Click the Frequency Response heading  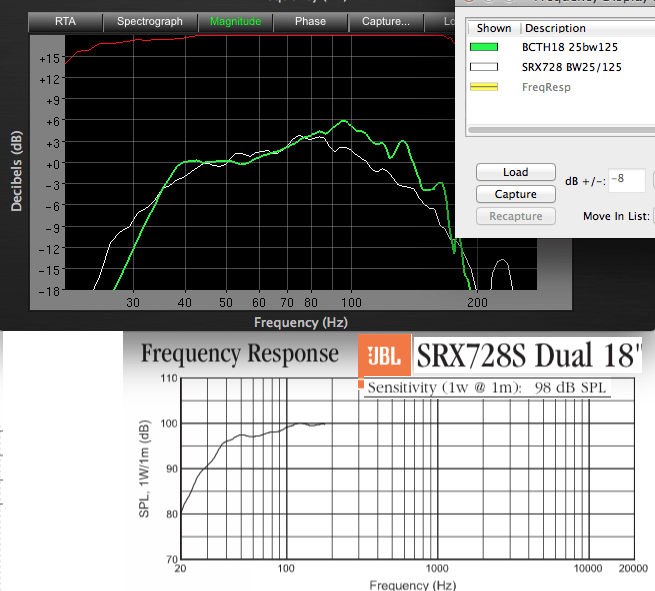point(240,354)
